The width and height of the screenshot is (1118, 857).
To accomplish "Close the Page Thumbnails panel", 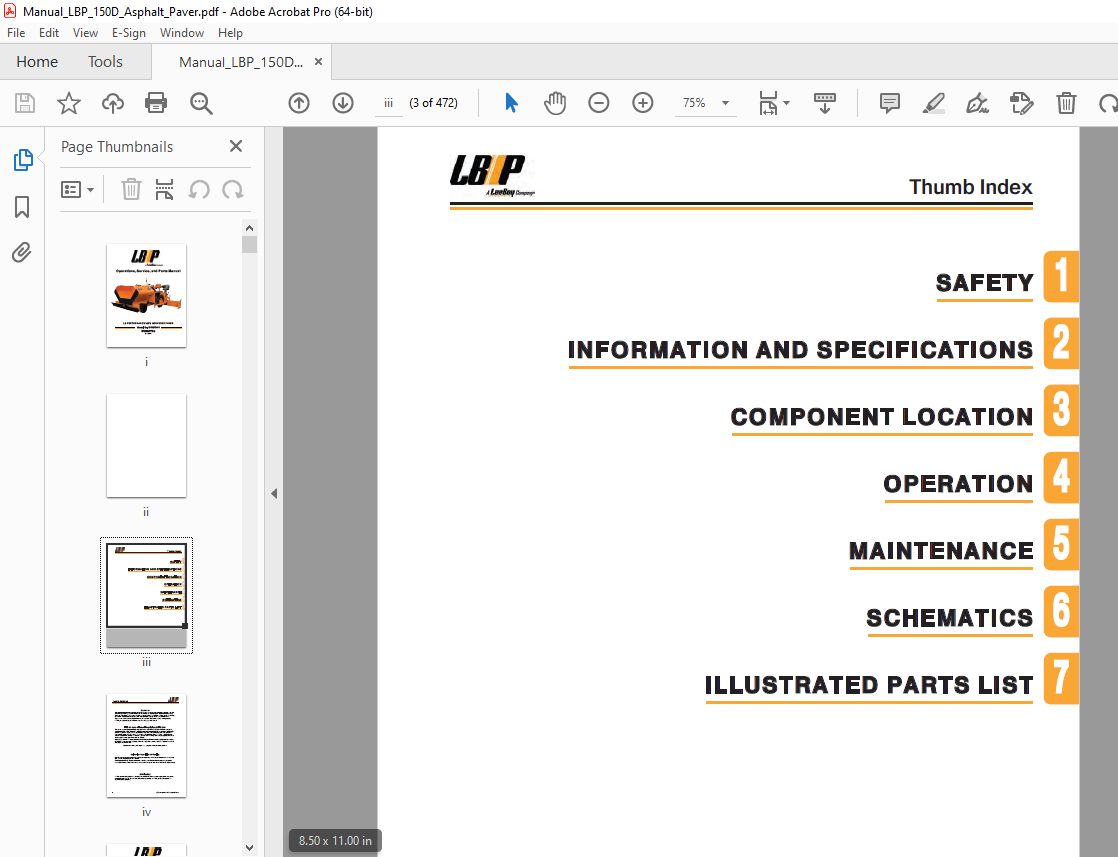I will pos(236,146).
